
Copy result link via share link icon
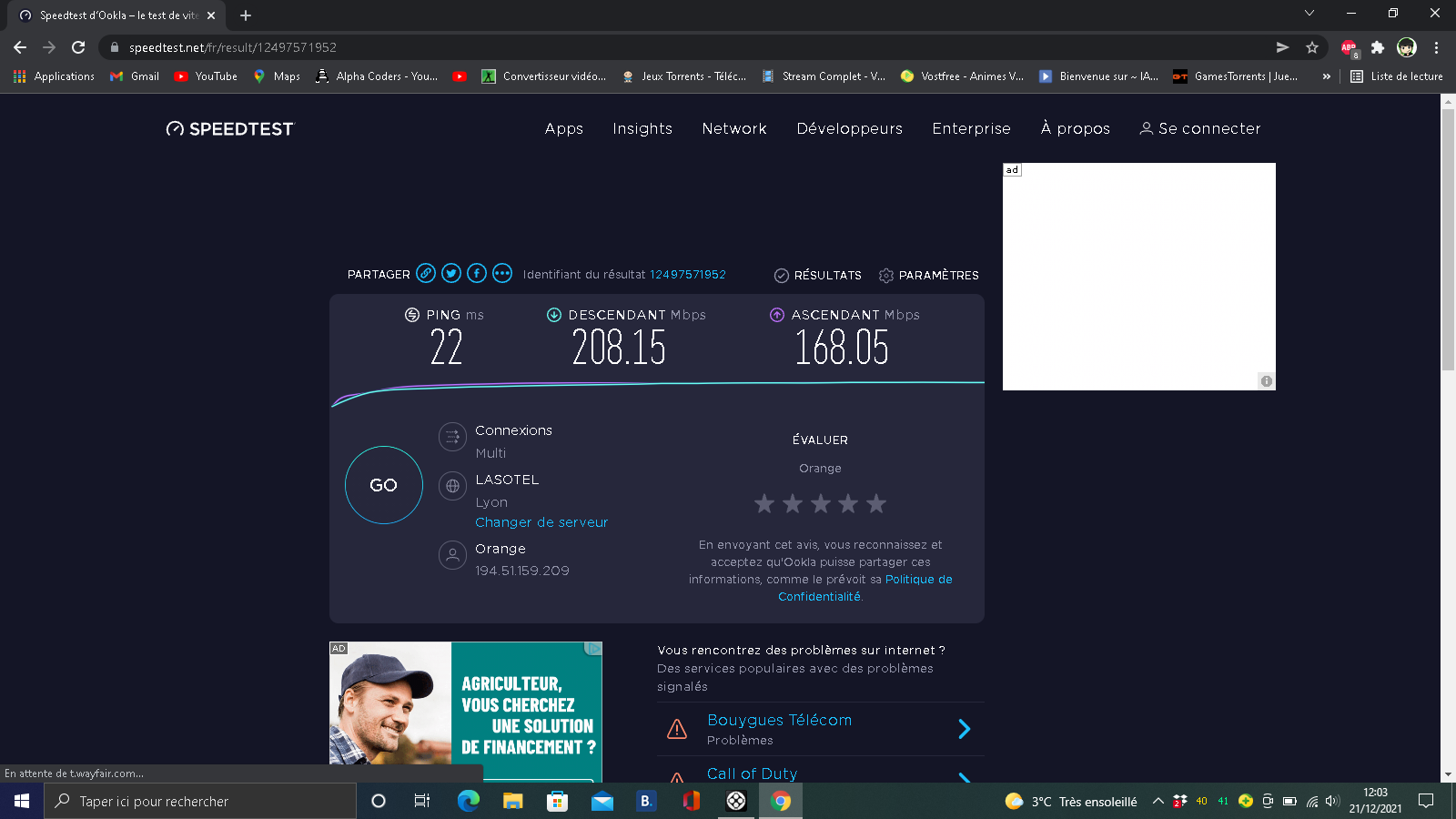(426, 273)
